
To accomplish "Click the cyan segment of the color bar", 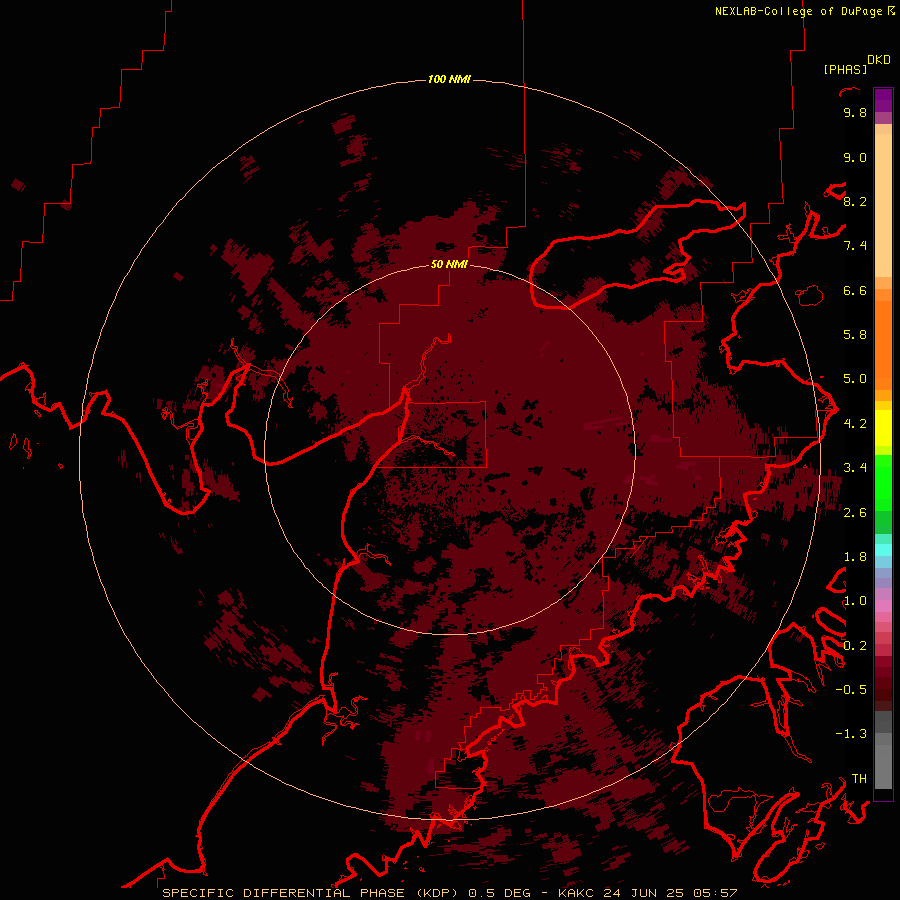I will (x=883, y=549).
